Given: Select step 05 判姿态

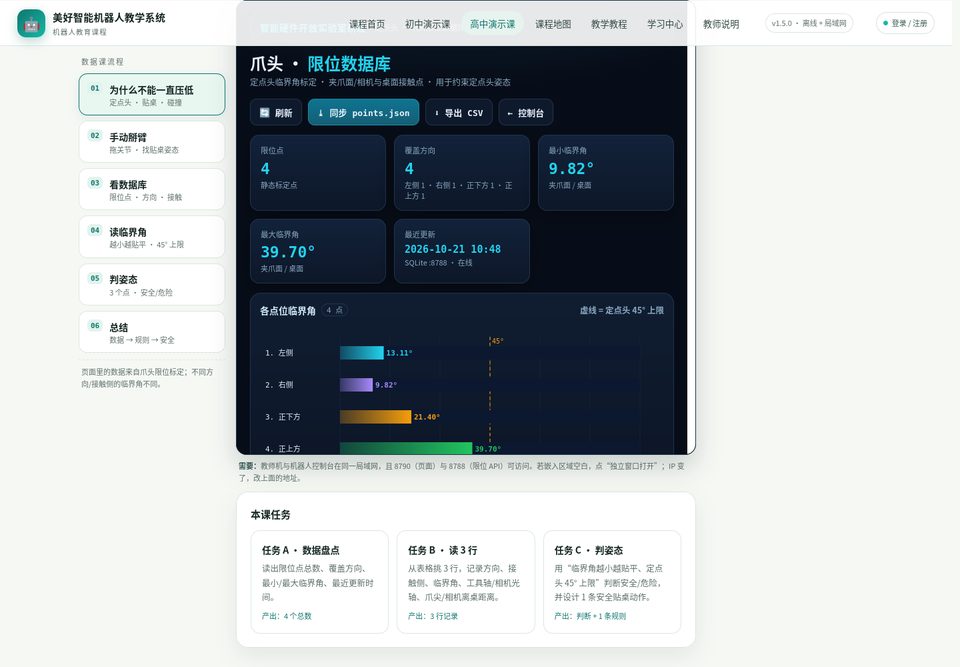Looking at the screenshot, I should 152,284.
